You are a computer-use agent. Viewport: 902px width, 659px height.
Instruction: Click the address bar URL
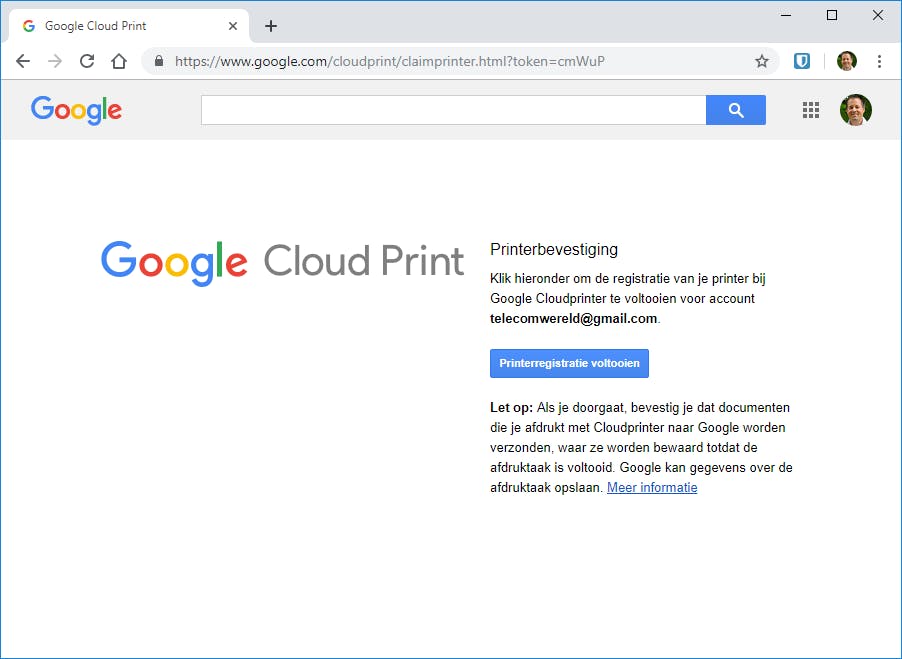(389, 61)
